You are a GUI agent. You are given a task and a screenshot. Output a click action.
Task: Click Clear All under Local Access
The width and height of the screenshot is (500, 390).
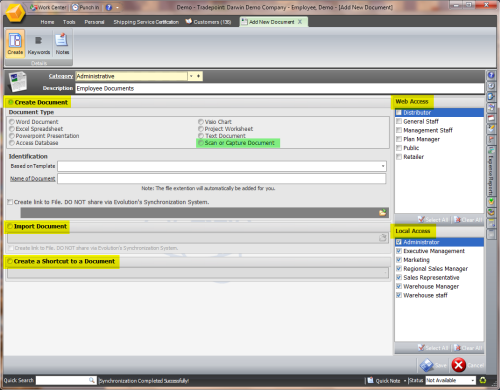468,348
